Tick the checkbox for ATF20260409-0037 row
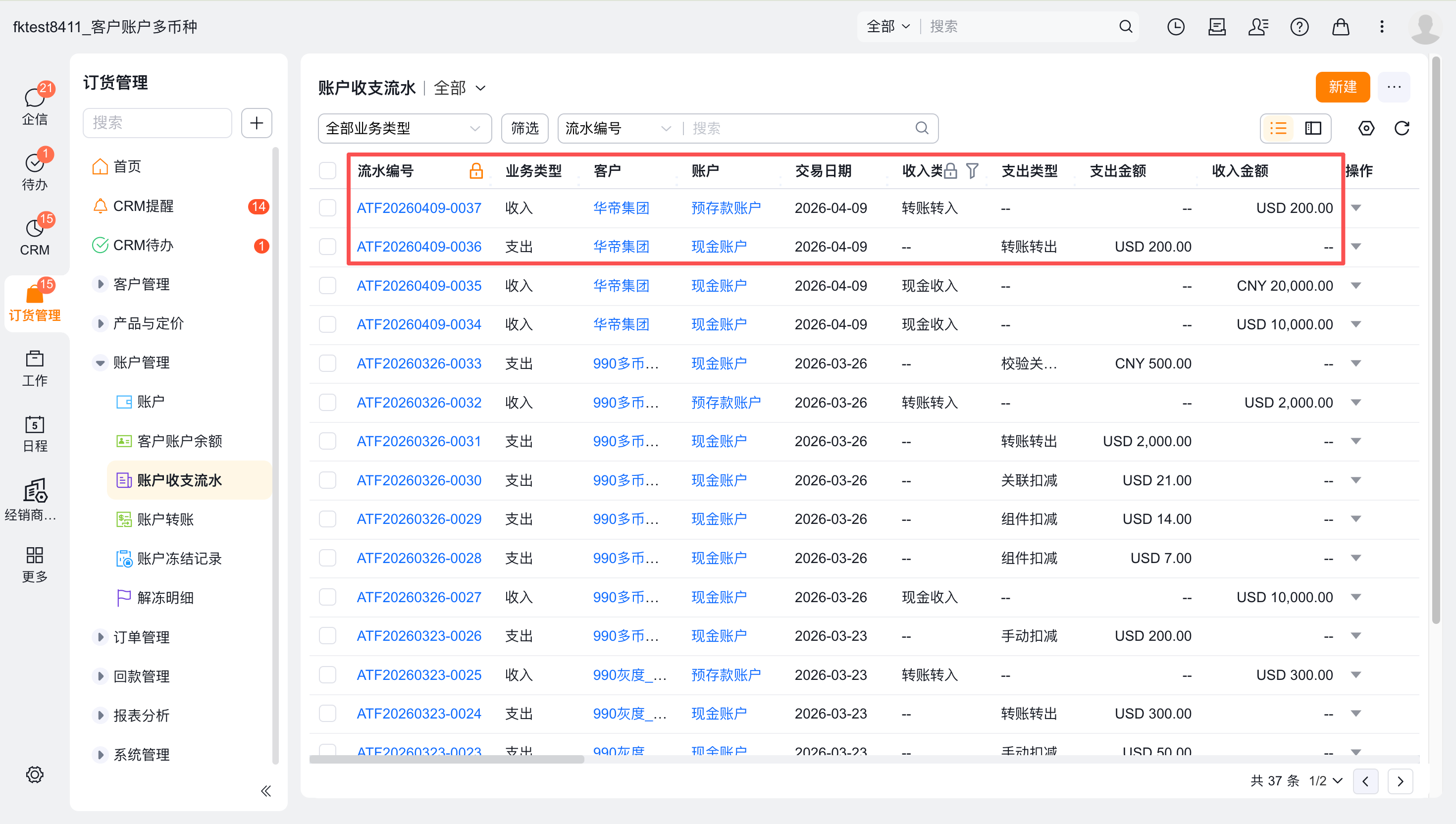The image size is (1456, 824). tap(327, 207)
